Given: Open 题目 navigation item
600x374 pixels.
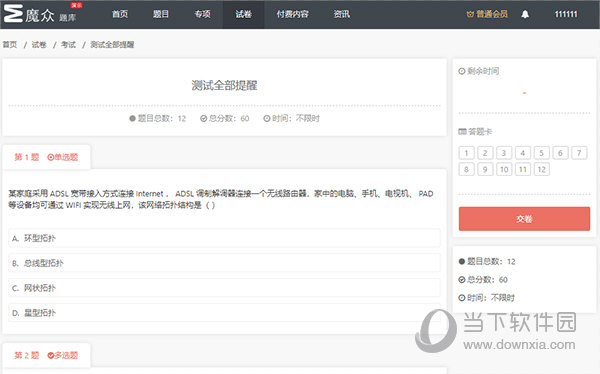Looking at the screenshot, I should pyautogui.click(x=161, y=14).
